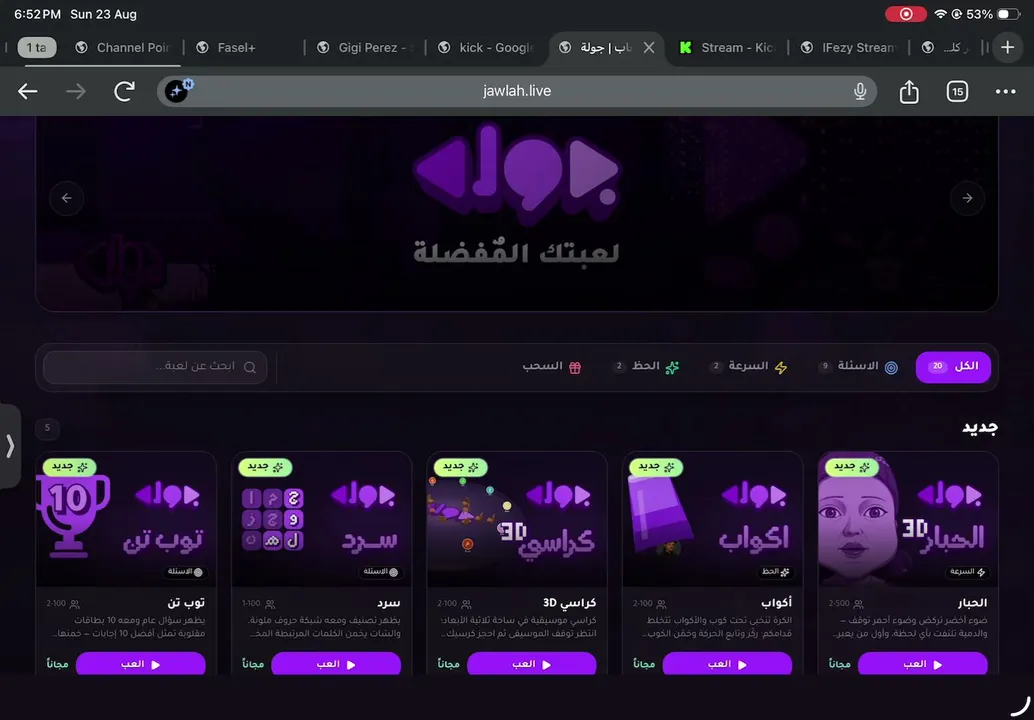This screenshot has width=1034, height=720.
Task: Select the الكل filter with 20 games
Action: (953, 367)
